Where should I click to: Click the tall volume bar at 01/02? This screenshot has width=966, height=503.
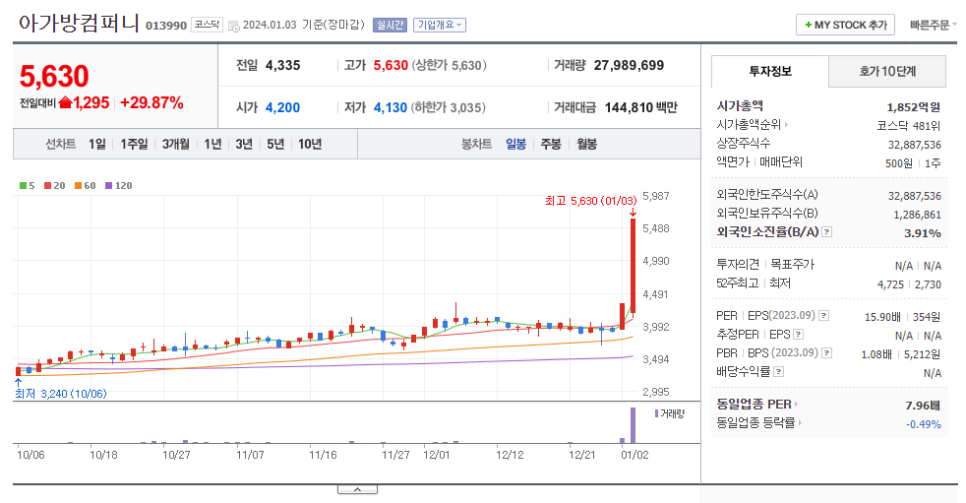(633, 425)
